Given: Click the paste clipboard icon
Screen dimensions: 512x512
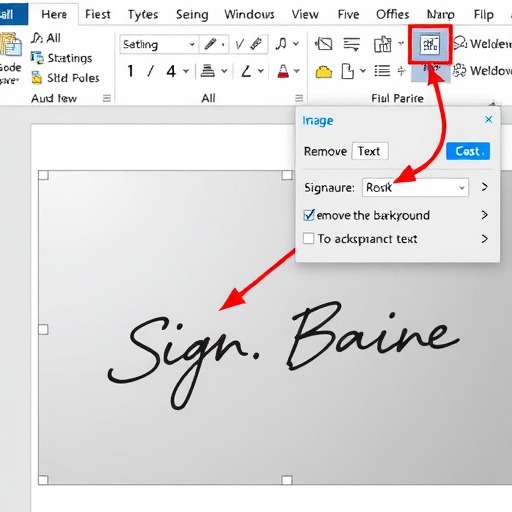Looking at the screenshot, I should click(x=11, y=45).
